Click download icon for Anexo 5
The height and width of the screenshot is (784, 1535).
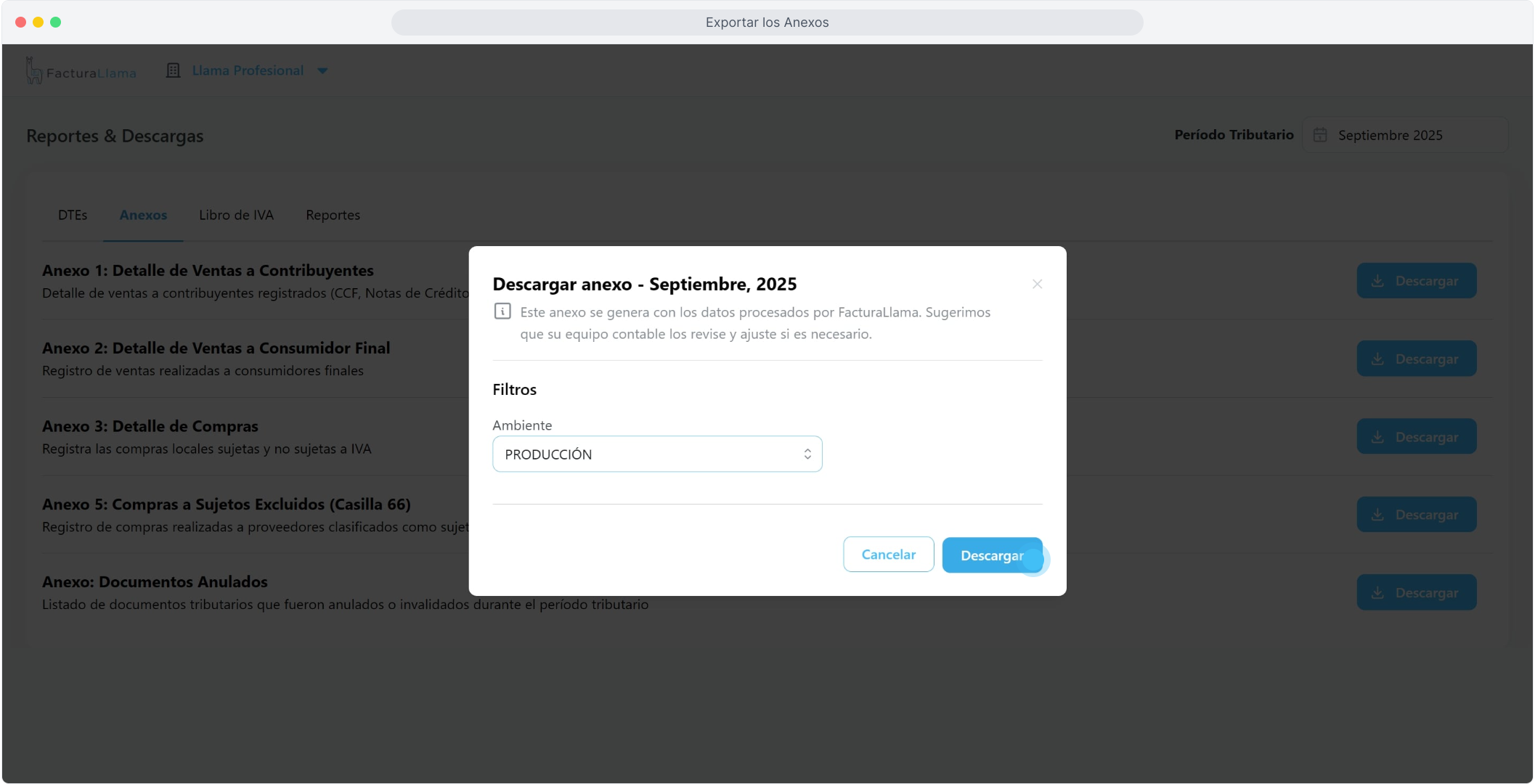coord(1377,515)
